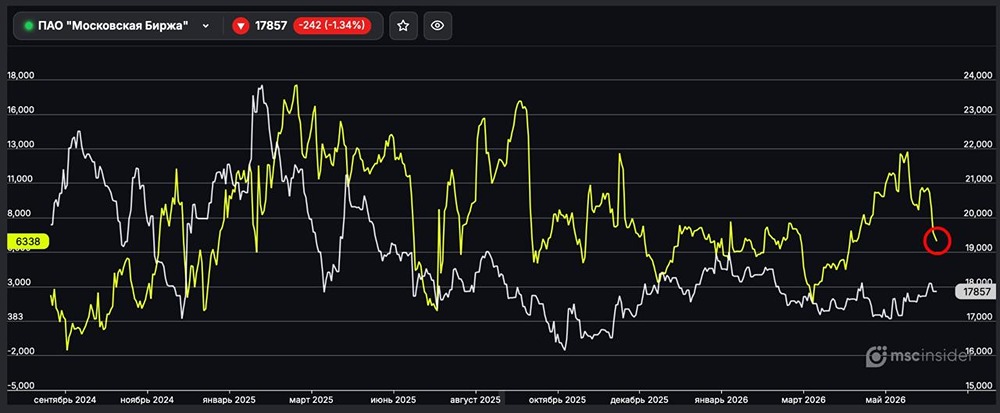1000x413 pixels.
Task: Click the red down-arrow price icon
Action: [240, 25]
